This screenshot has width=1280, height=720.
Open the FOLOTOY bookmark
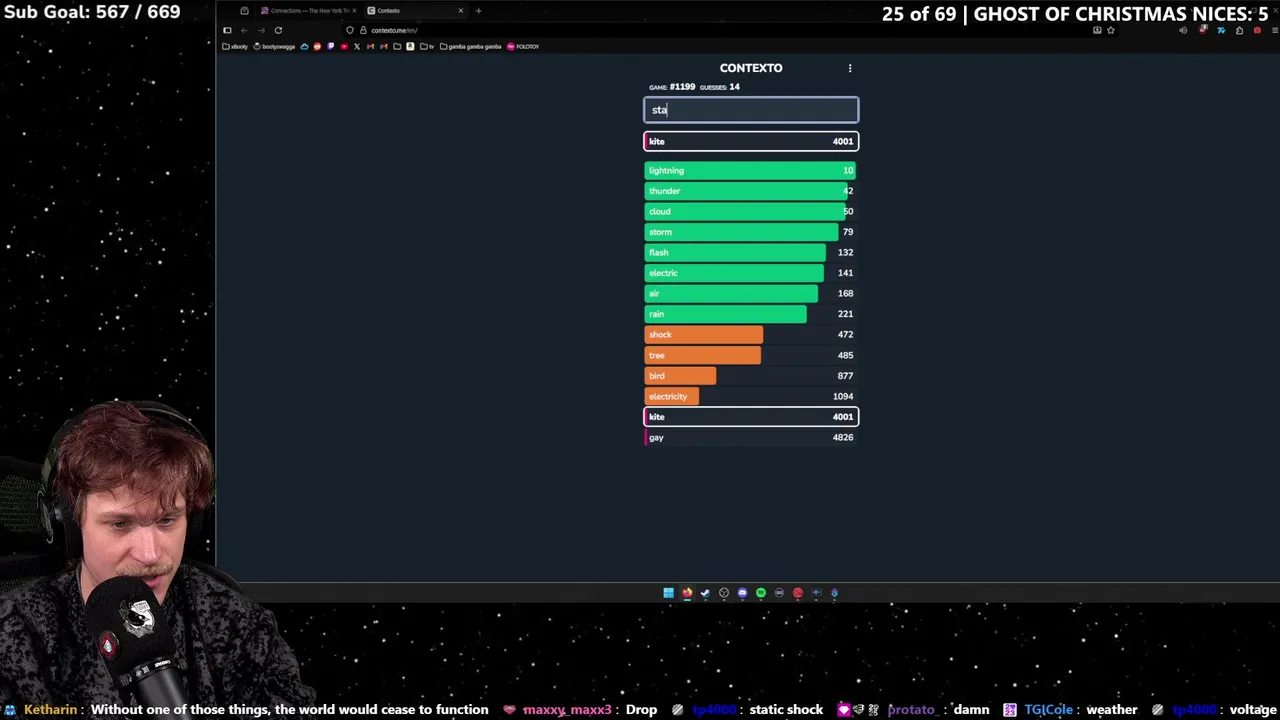(523, 46)
